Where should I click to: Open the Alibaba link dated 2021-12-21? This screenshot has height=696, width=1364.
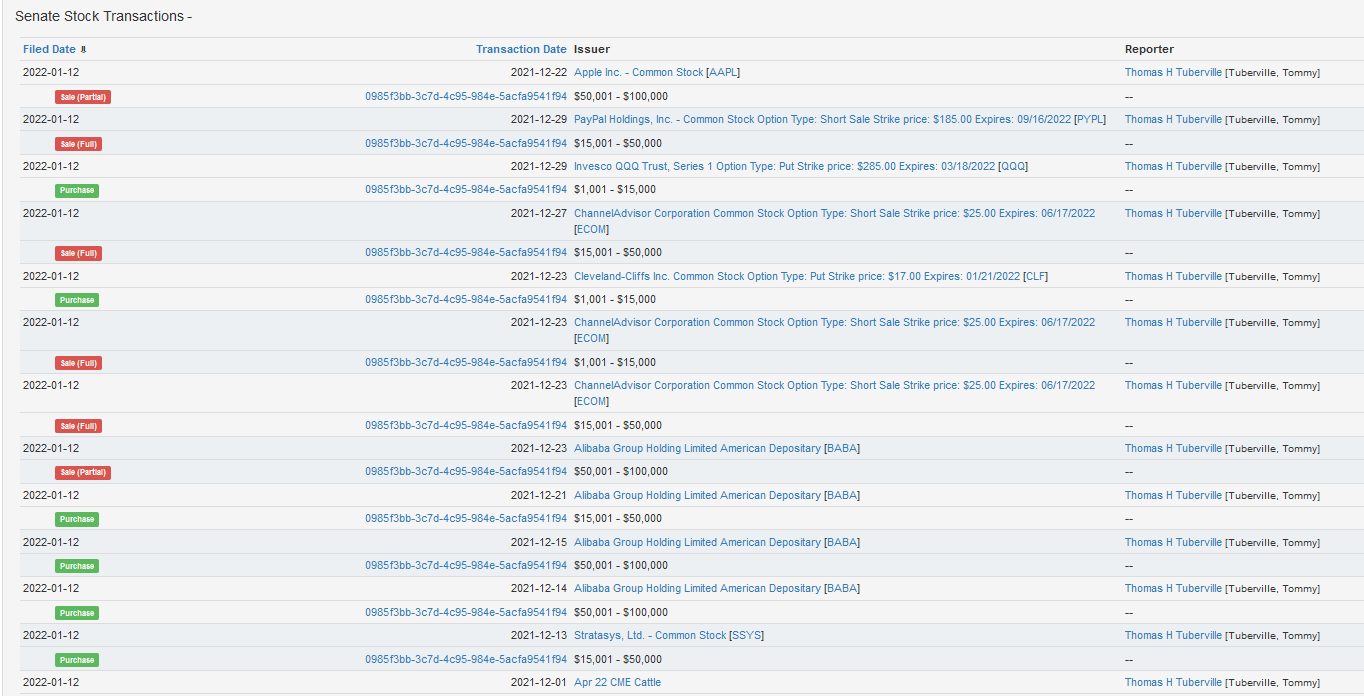point(697,495)
